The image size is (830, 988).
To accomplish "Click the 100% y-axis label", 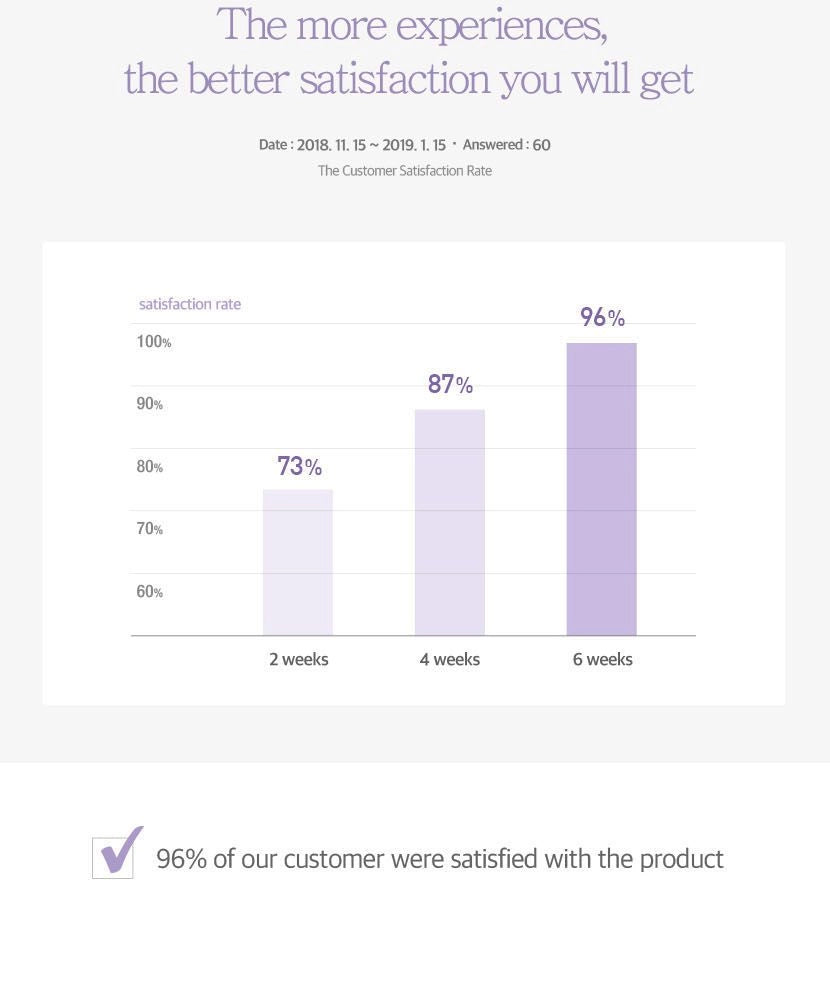I will 154,342.
